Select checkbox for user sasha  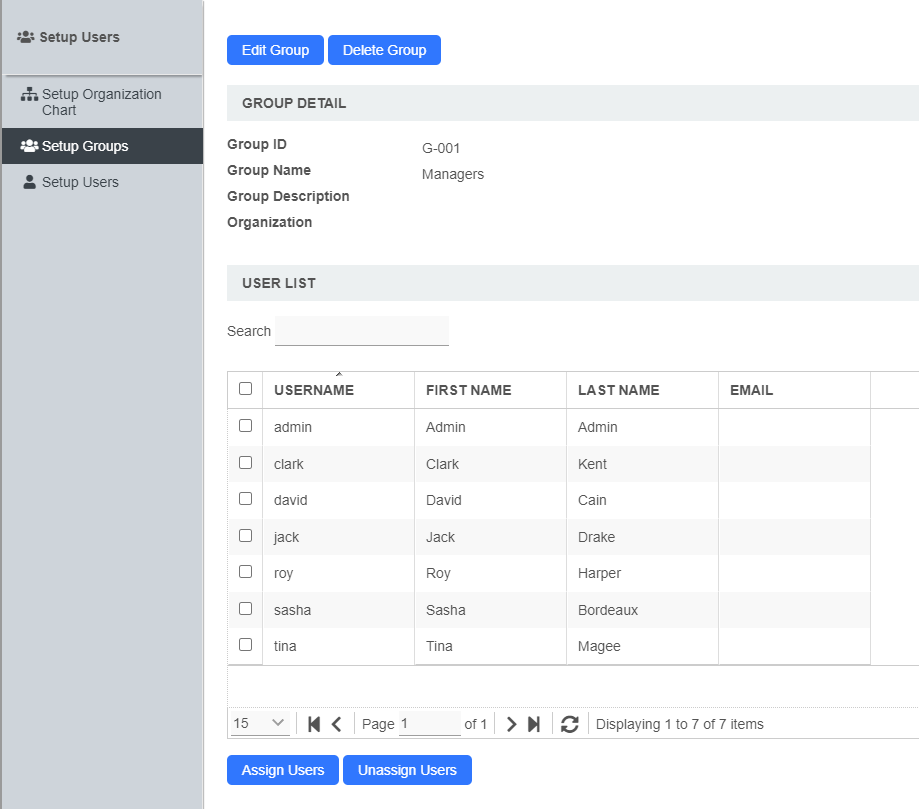pyautogui.click(x=245, y=609)
